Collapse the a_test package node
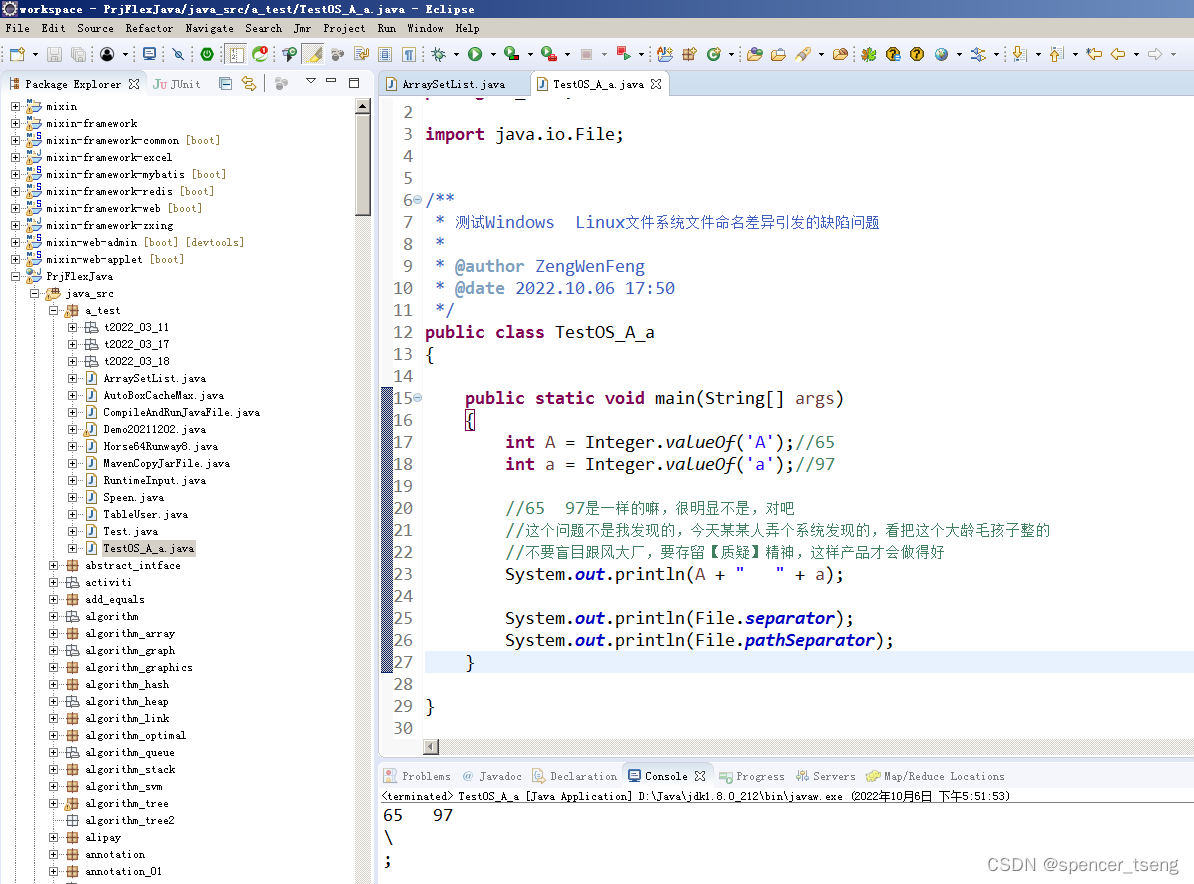Image resolution: width=1194 pixels, height=884 pixels. point(53,311)
